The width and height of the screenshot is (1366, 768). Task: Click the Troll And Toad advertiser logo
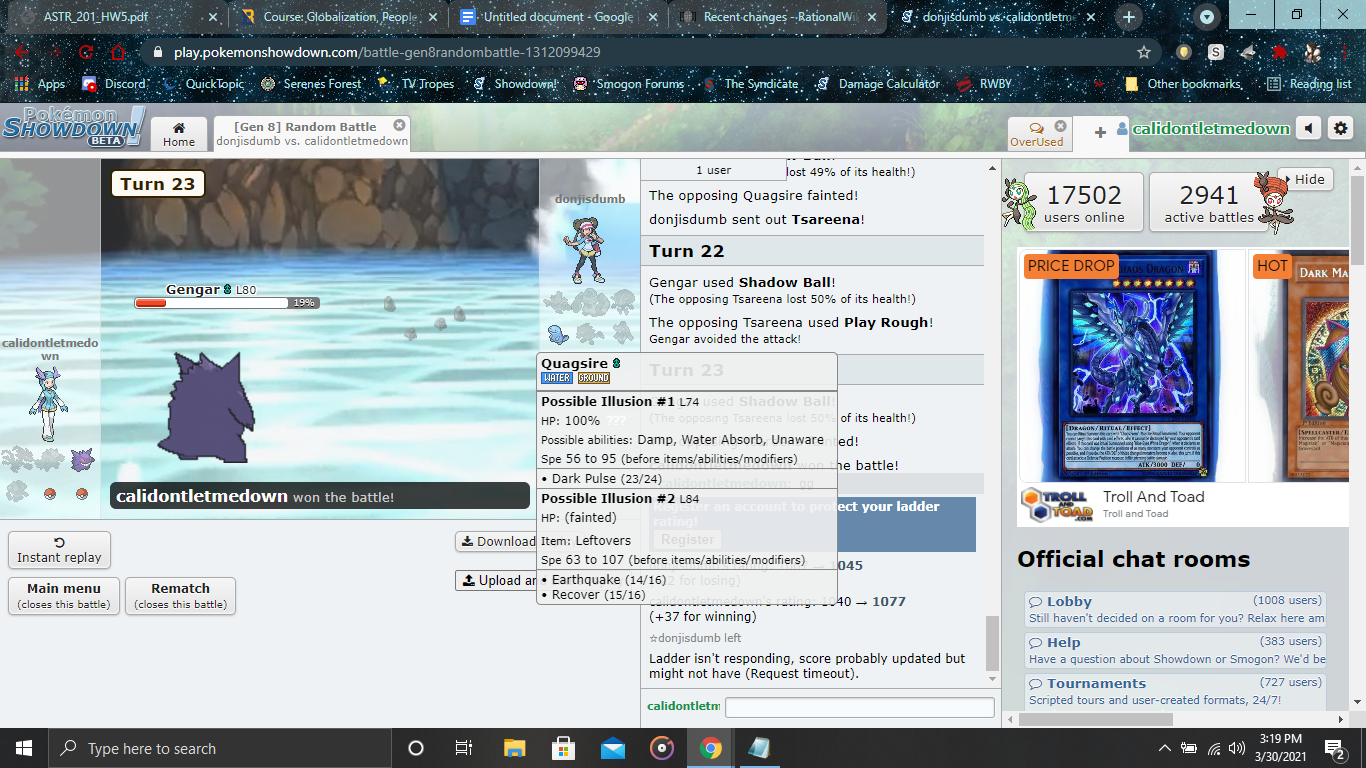click(x=1057, y=505)
